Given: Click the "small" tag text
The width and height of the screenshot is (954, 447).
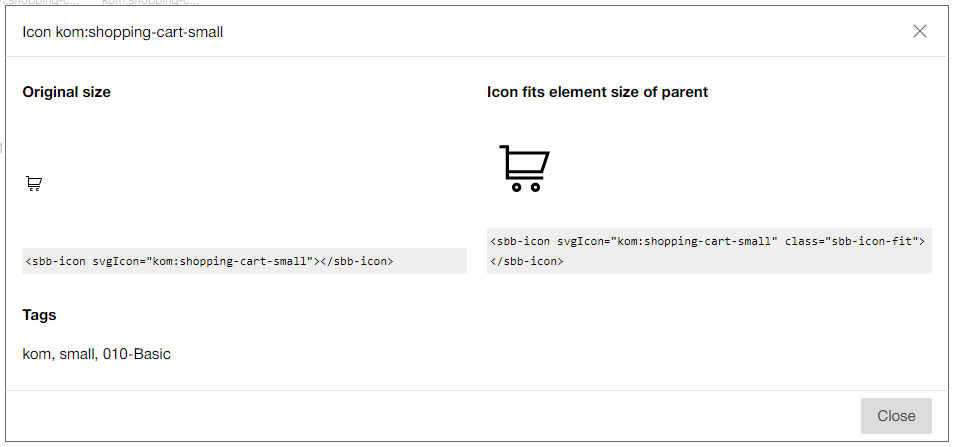Looking at the screenshot, I should click(x=76, y=354).
